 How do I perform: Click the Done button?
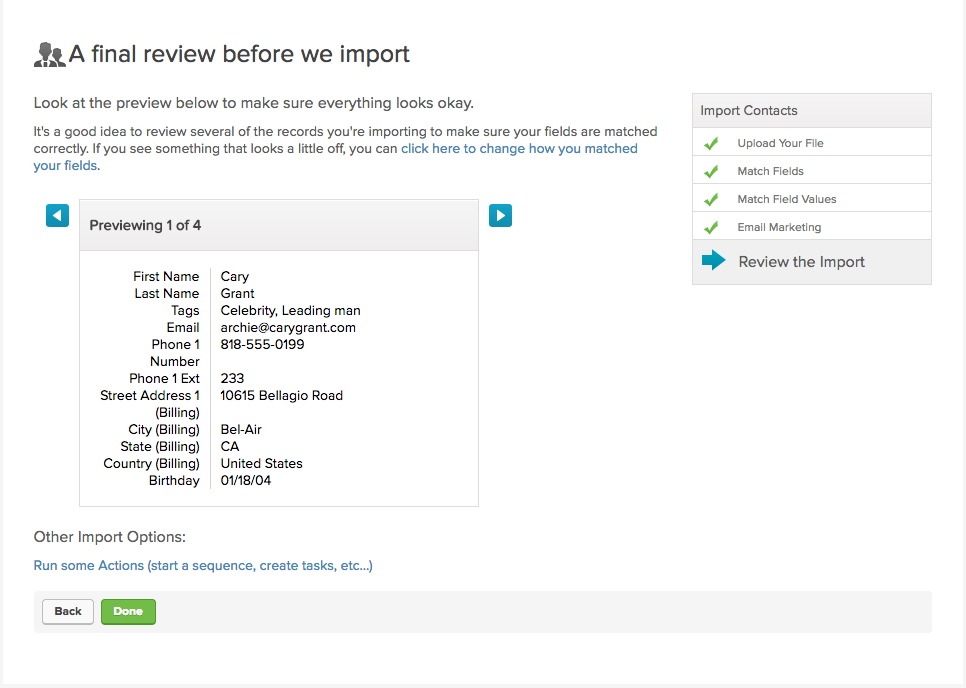pyautogui.click(x=128, y=612)
